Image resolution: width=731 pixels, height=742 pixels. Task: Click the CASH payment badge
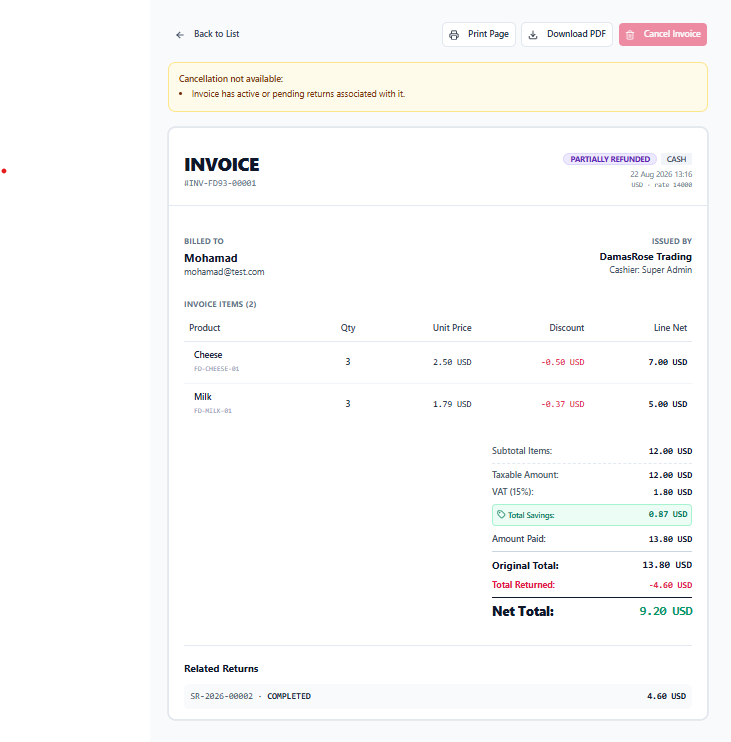coord(676,159)
